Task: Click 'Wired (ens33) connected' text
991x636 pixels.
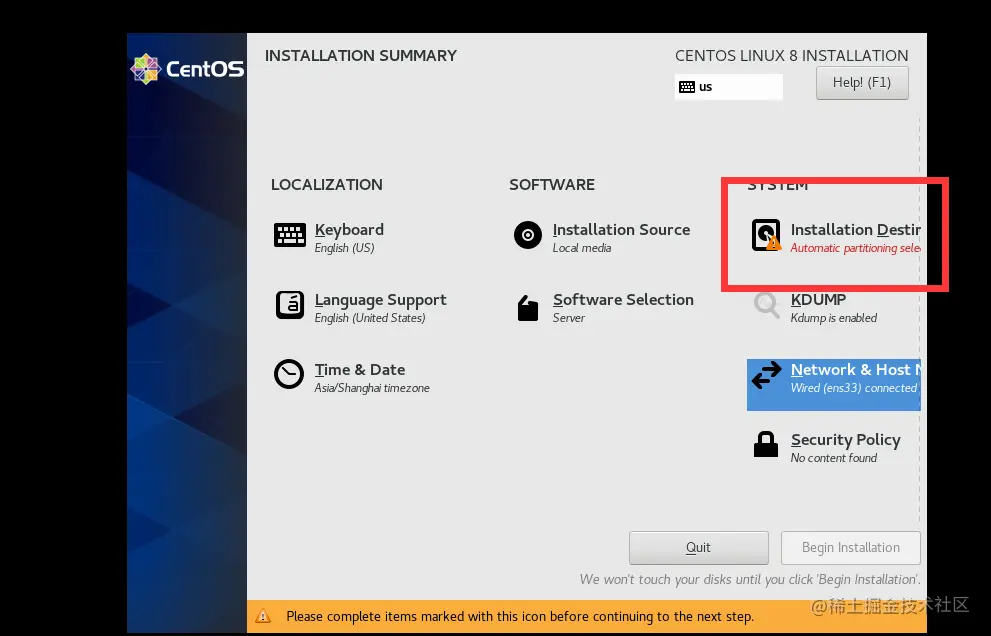Action: click(854, 388)
